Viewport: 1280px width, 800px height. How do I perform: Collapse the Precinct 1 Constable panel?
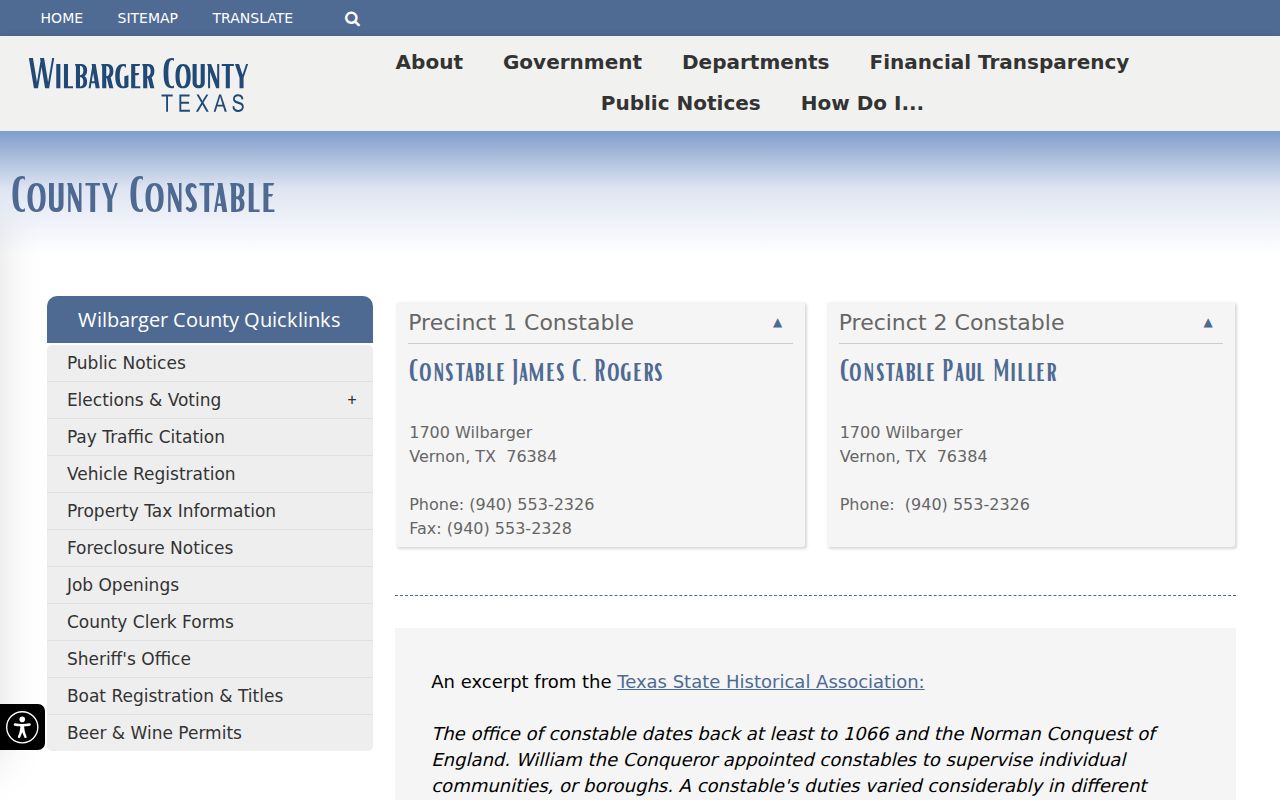click(x=778, y=323)
